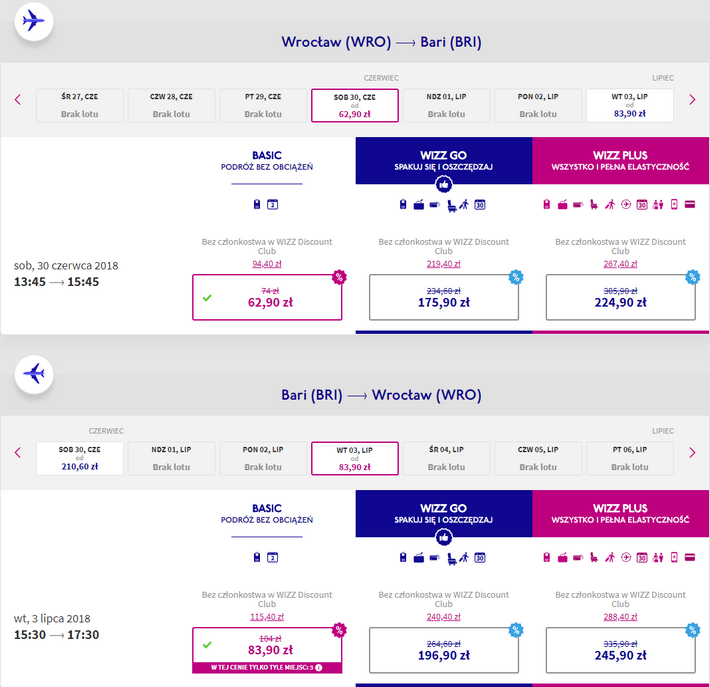
Task: Open outbound WIZZ PLUS fare header
Action: (620, 161)
